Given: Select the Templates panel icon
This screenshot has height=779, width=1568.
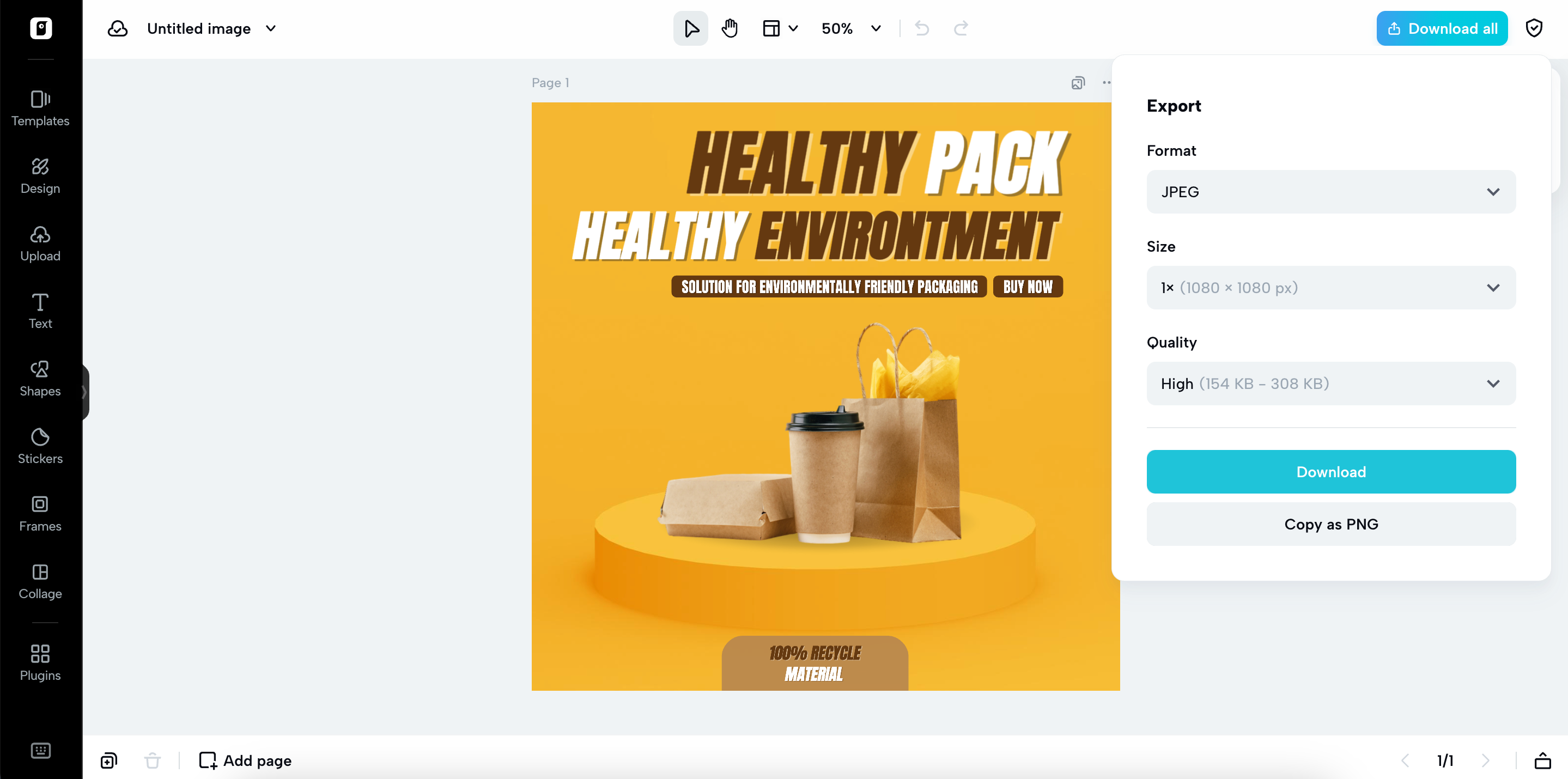Looking at the screenshot, I should pos(40,108).
